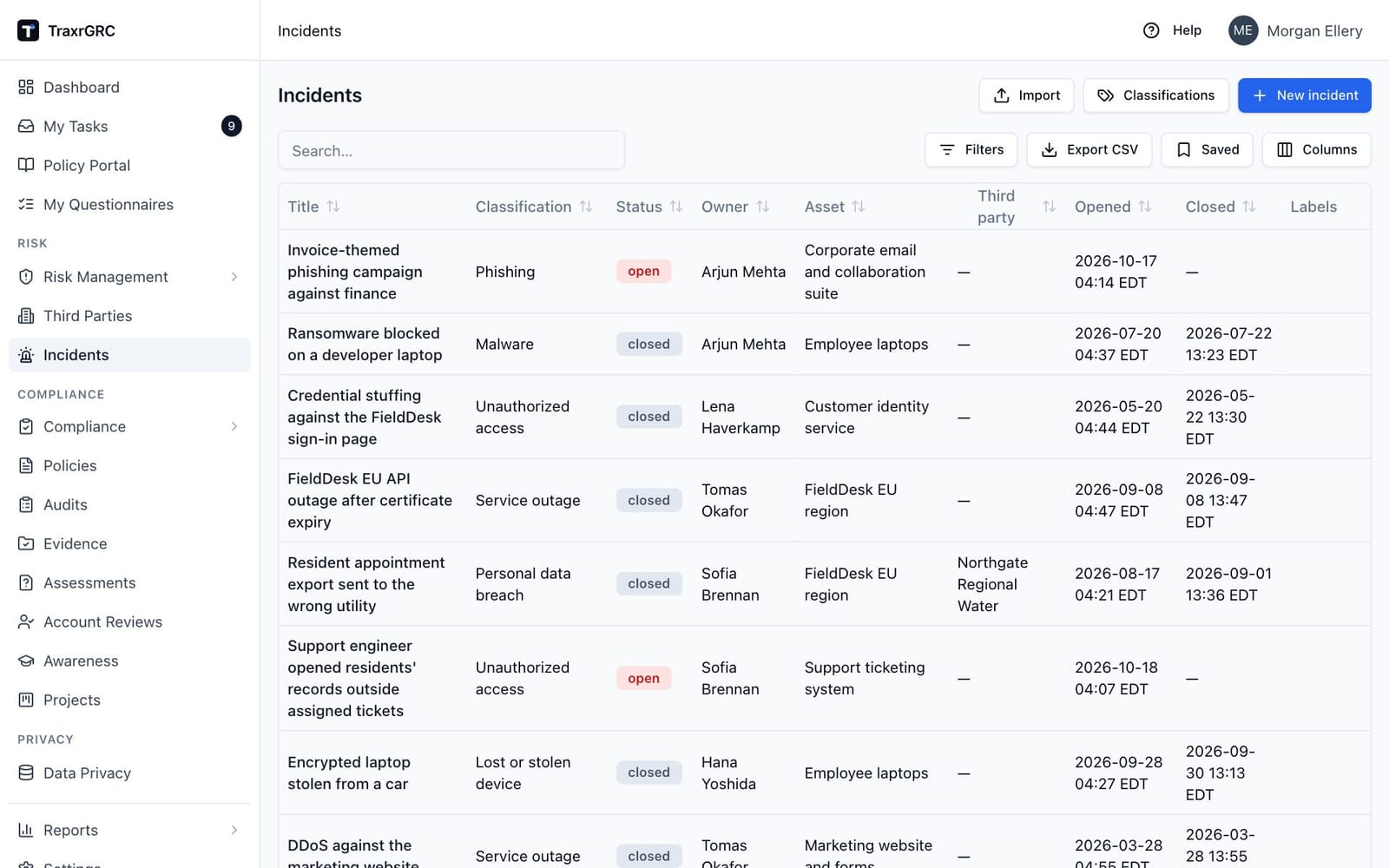Open the Filters panel
Screen dimensions: 1389x868
[x=971, y=149]
